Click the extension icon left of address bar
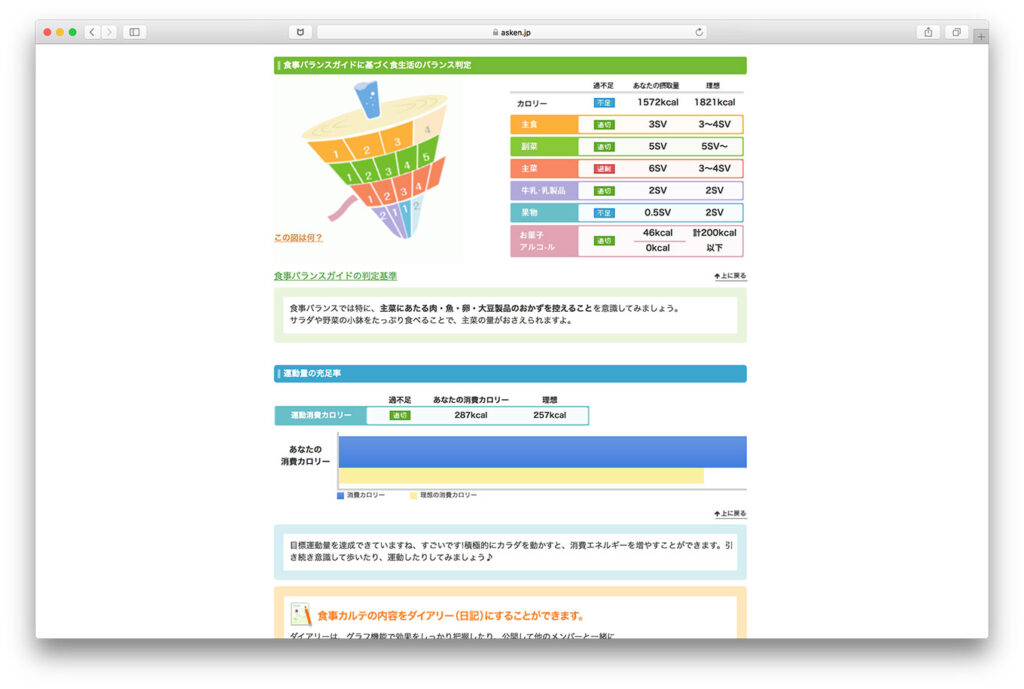The width and height of the screenshot is (1024, 689). click(x=300, y=32)
